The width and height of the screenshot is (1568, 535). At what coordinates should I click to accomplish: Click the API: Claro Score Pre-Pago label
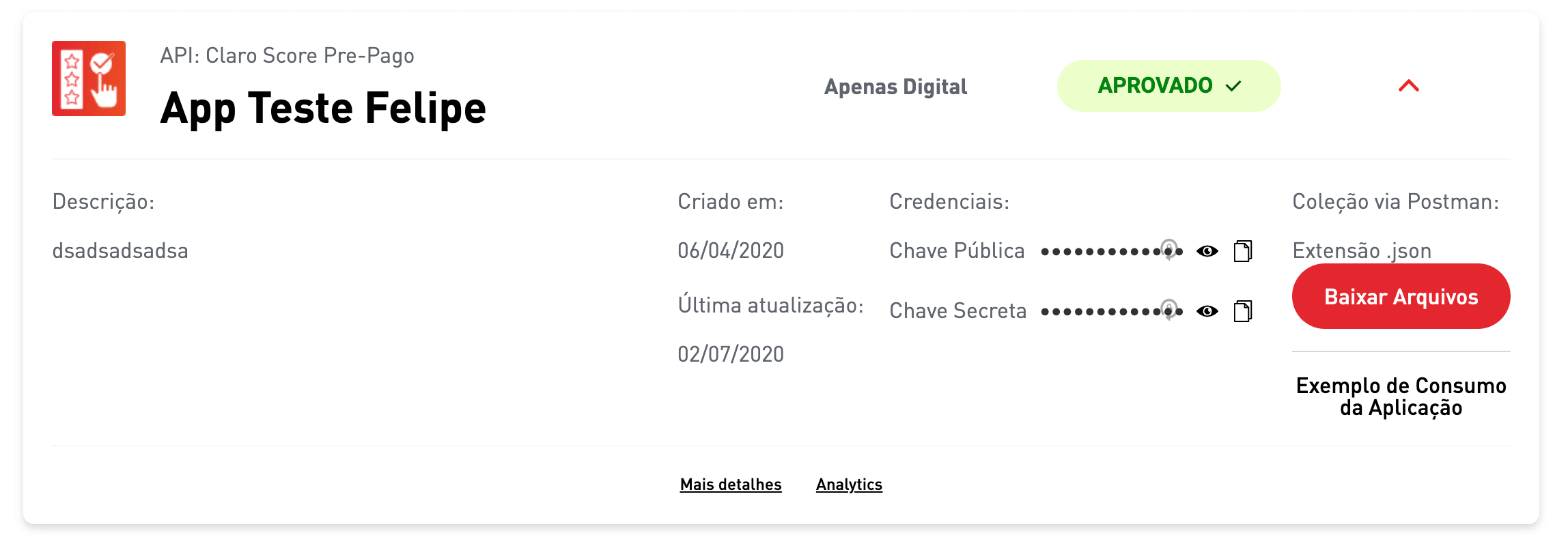tap(288, 55)
